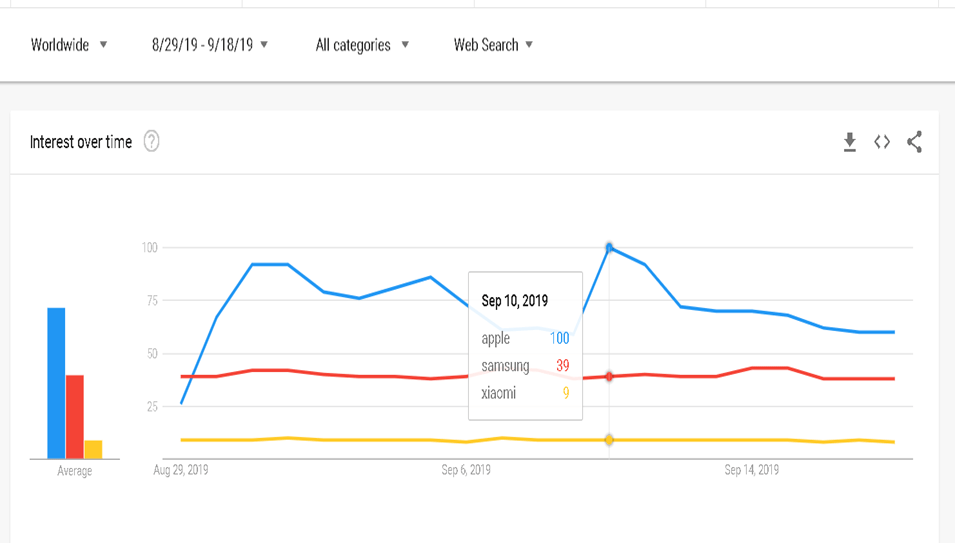Screen dimensions: 955x543
Task: Click the yellow xiaomi average bar
Action: point(93,449)
